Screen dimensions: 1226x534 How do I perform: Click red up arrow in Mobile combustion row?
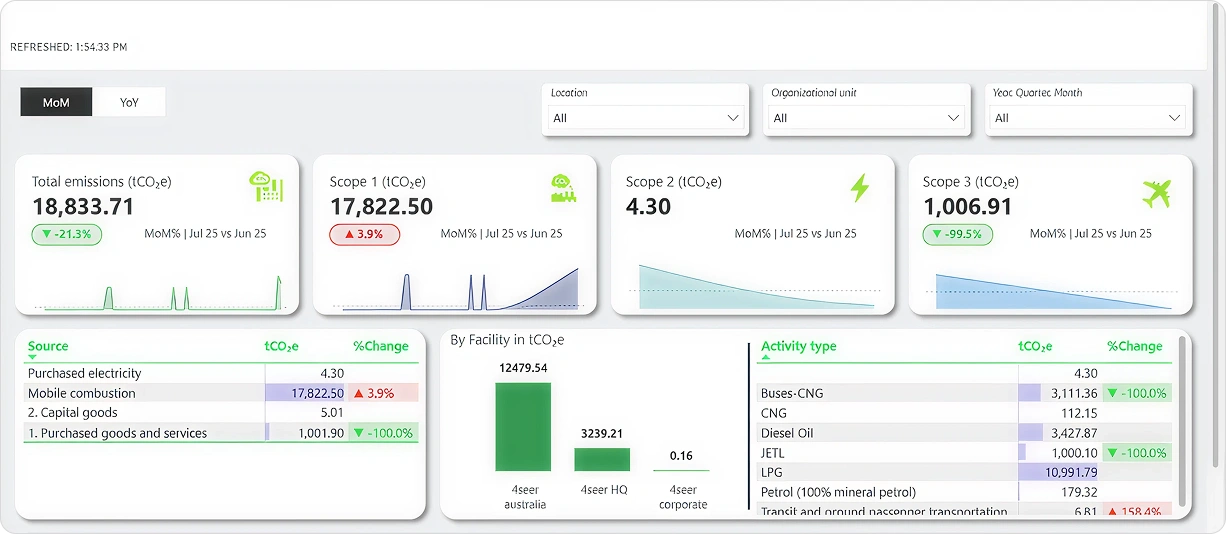pyautogui.click(x=359, y=393)
